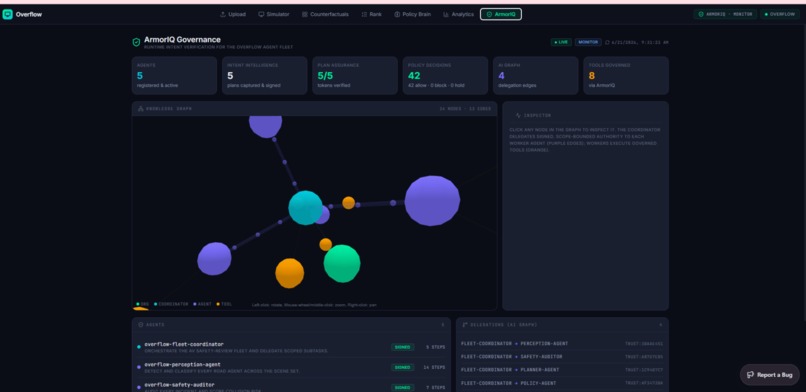Select the large orange tool node
Viewport: 806px width, 392px height.
289,273
